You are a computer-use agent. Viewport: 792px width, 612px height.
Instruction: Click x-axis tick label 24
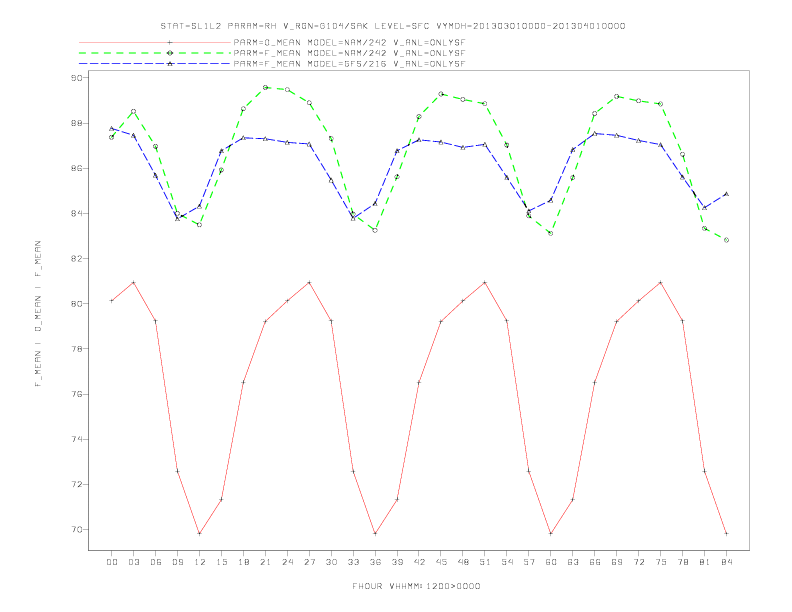point(287,562)
